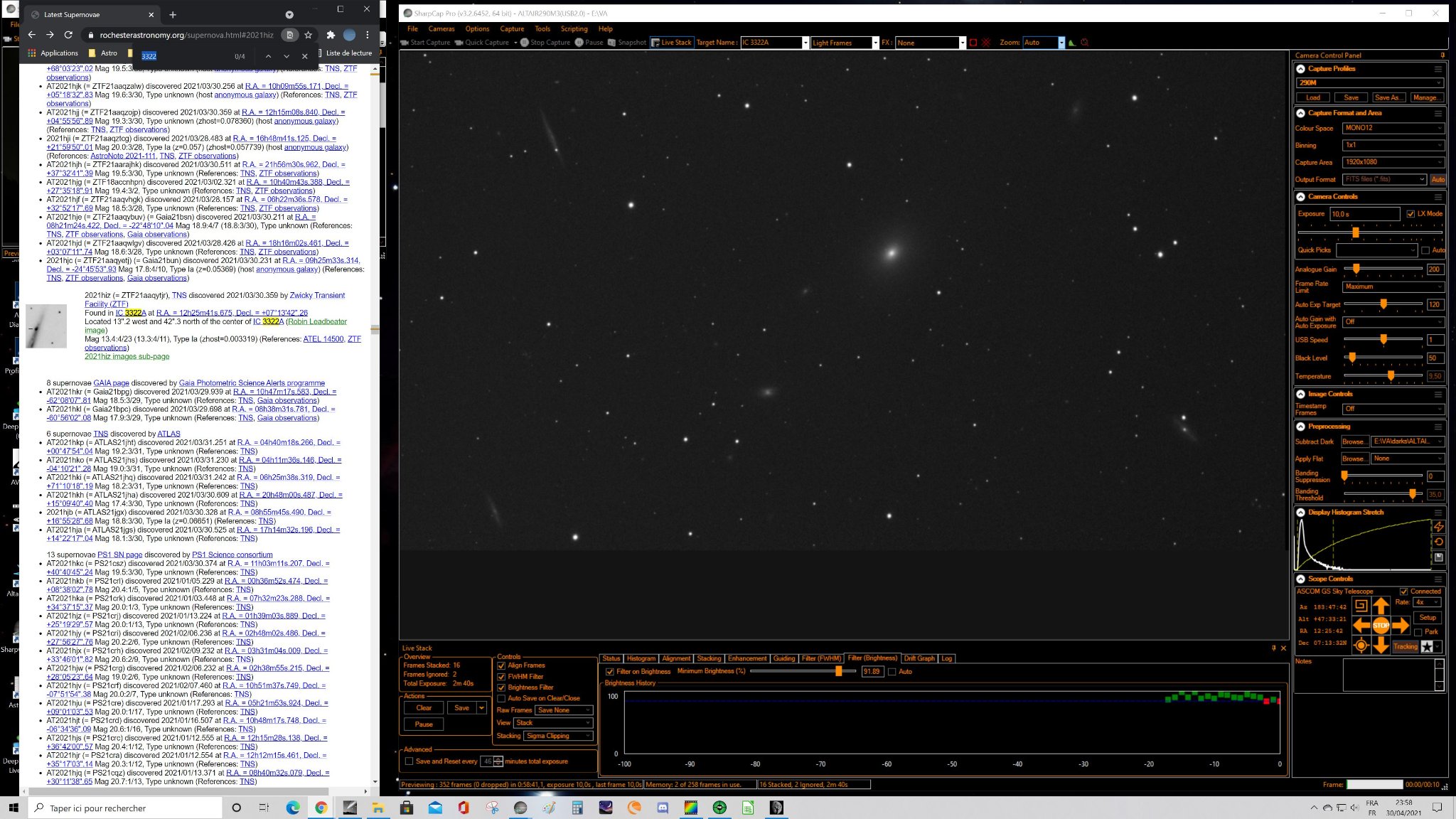This screenshot has width=1456, height=819.
Task: Enable Auto Save on Clear/Close
Action: coord(501,698)
